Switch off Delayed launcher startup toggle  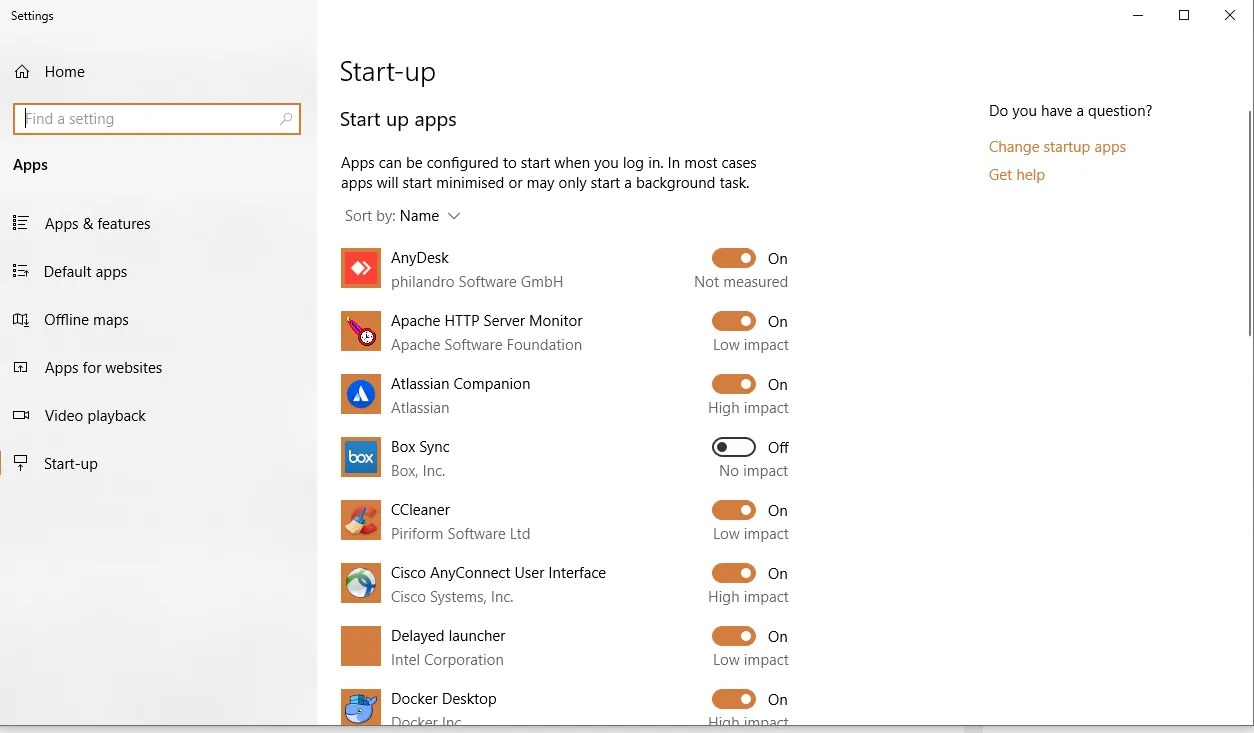click(734, 636)
